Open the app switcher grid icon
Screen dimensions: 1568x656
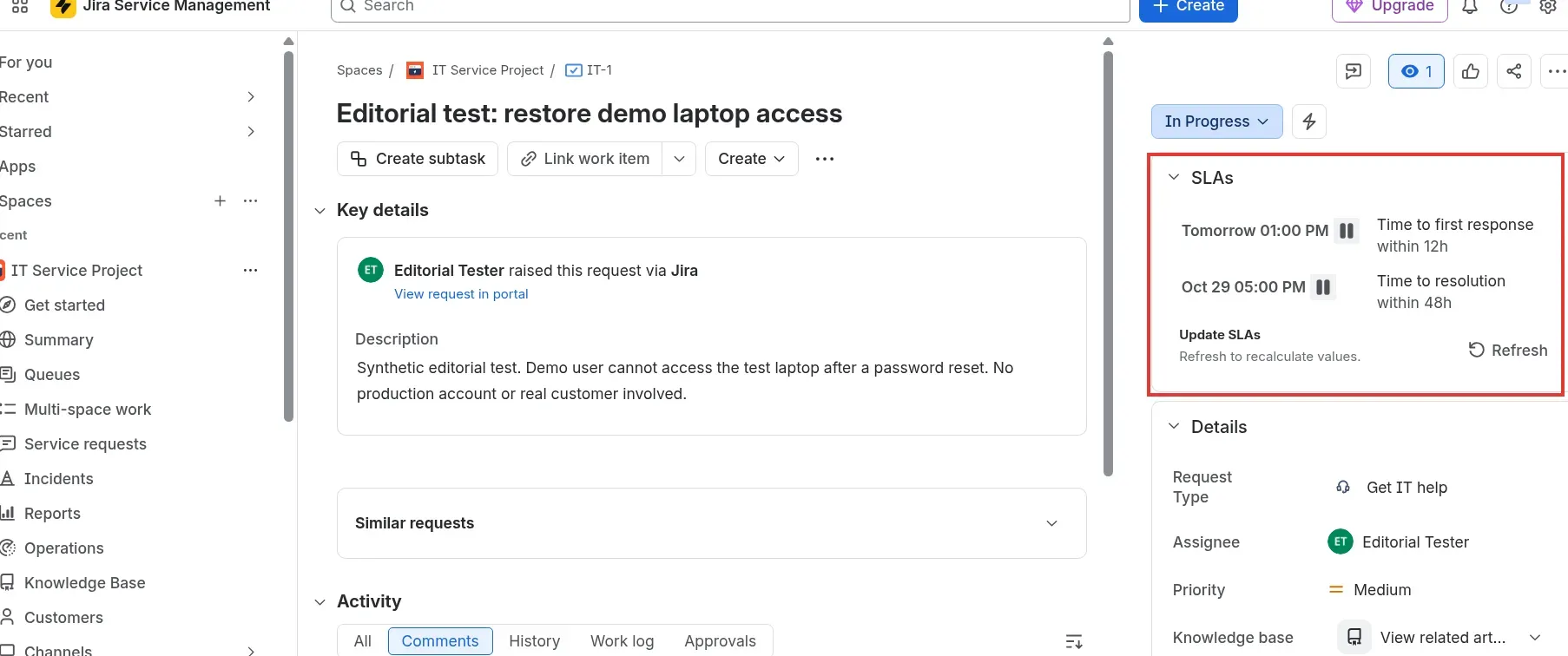click(x=20, y=6)
